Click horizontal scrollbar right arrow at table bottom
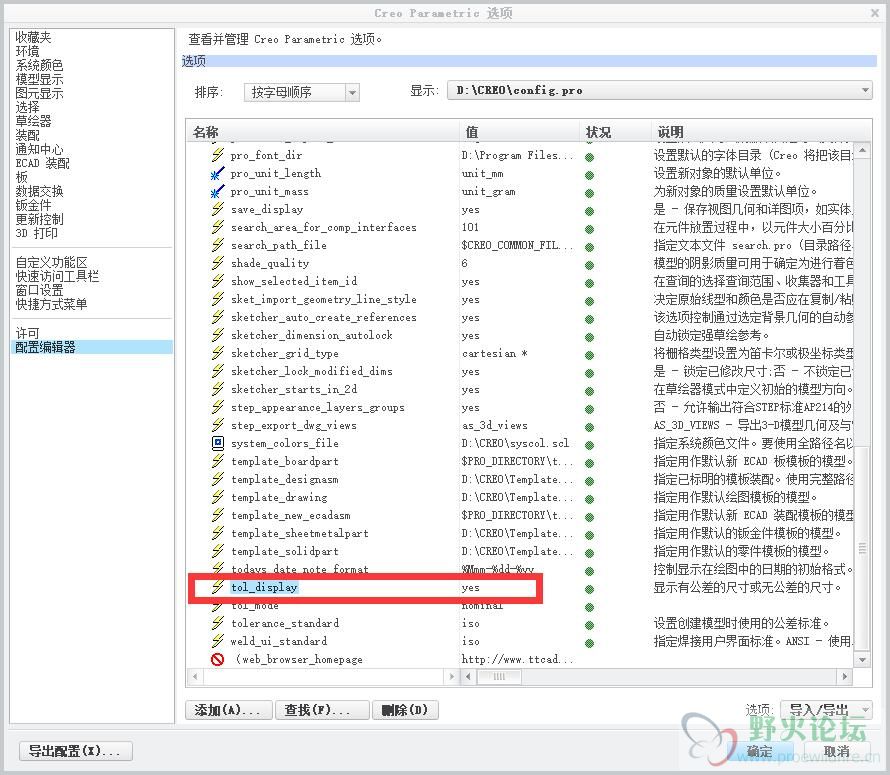Image resolution: width=890 pixels, height=775 pixels. click(x=845, y=676)
